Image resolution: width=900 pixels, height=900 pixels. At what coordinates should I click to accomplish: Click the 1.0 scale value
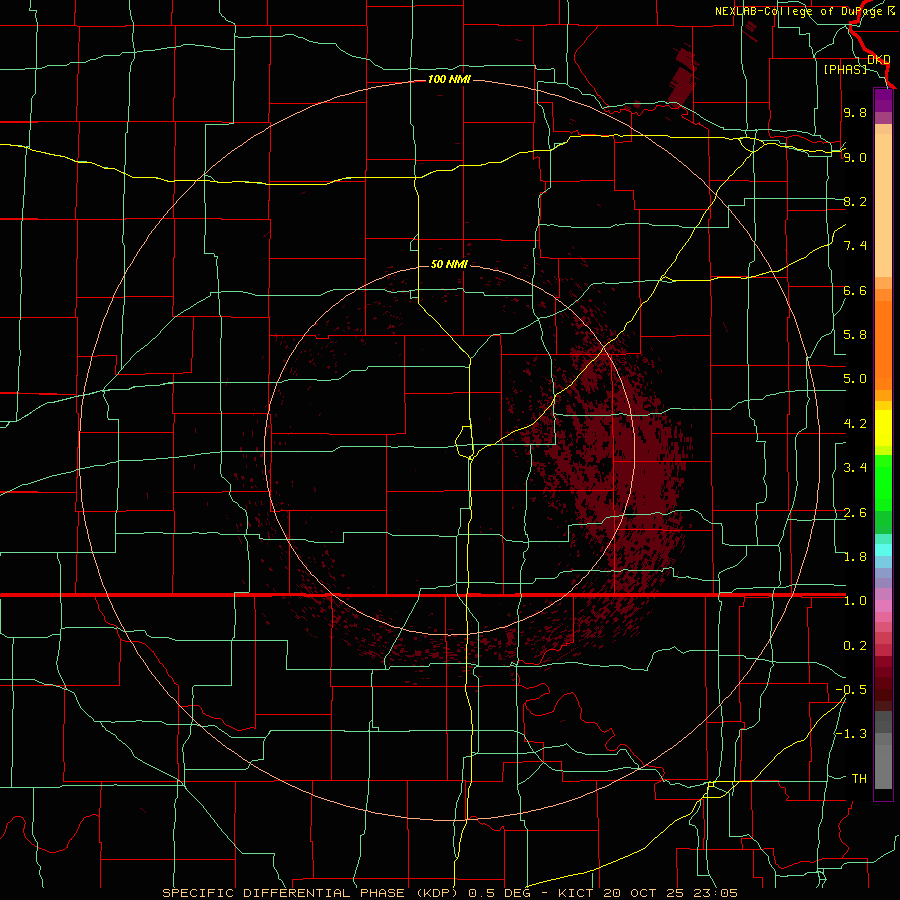click(x=855, y=601)
